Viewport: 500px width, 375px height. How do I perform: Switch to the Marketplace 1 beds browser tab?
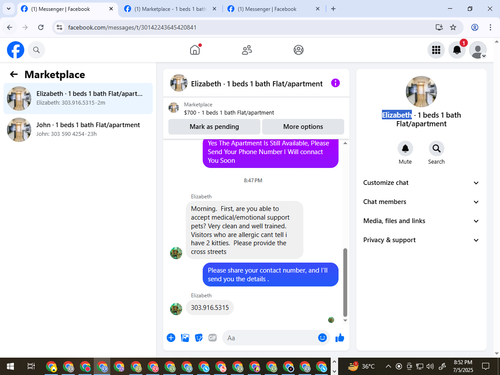pos(170,9)
